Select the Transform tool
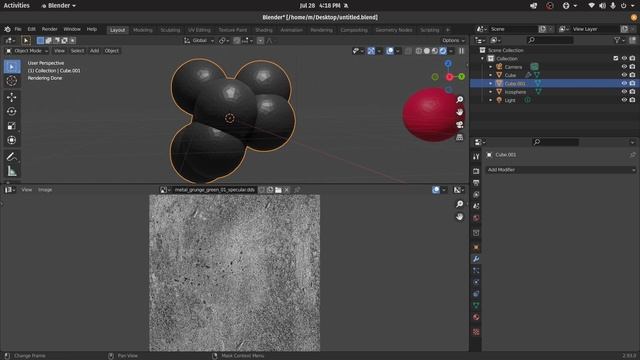Viewport: 640px width, 360px height. (x=12, y=140)
